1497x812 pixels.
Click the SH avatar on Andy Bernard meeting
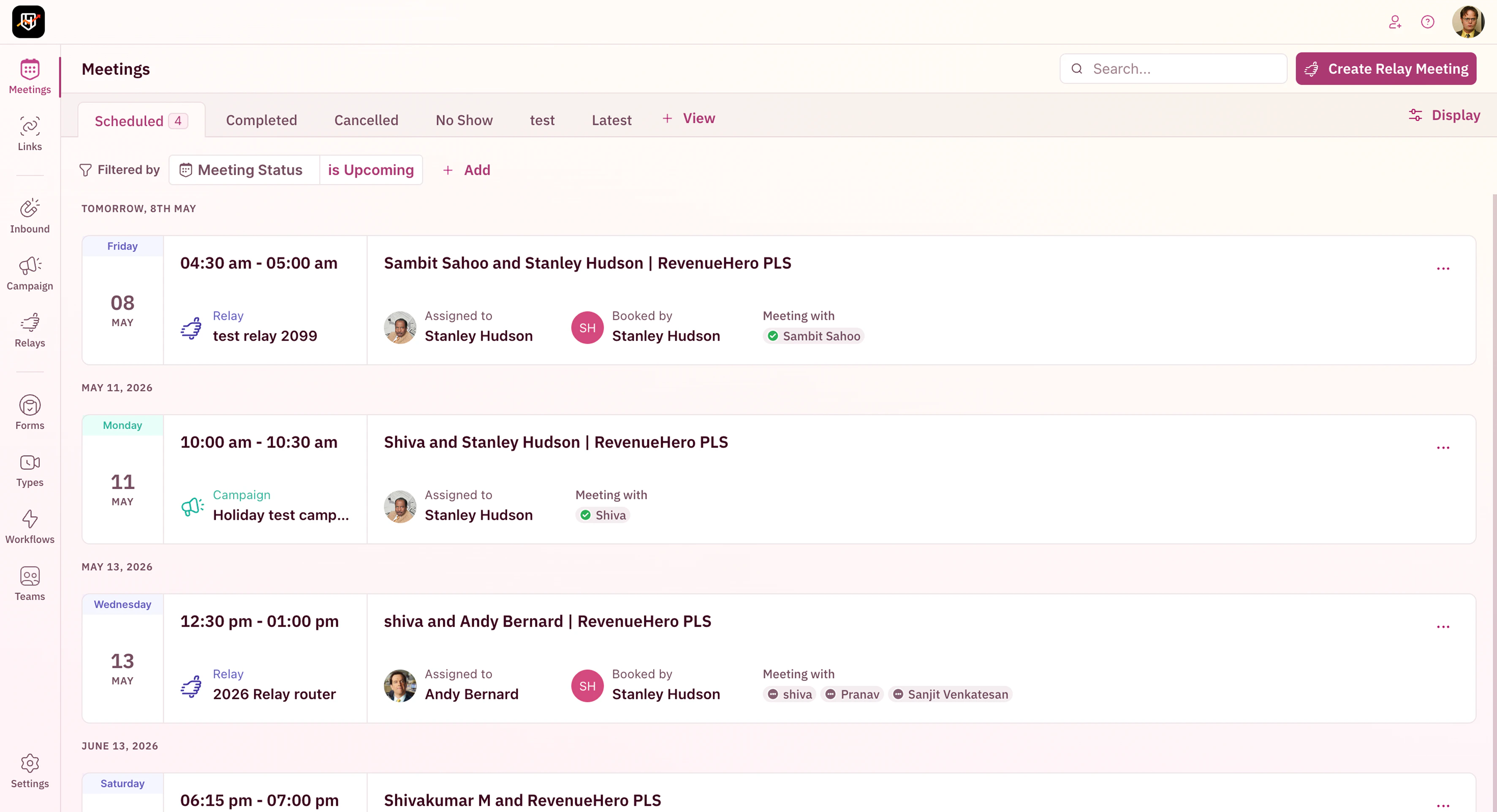(x=587, y=686)
